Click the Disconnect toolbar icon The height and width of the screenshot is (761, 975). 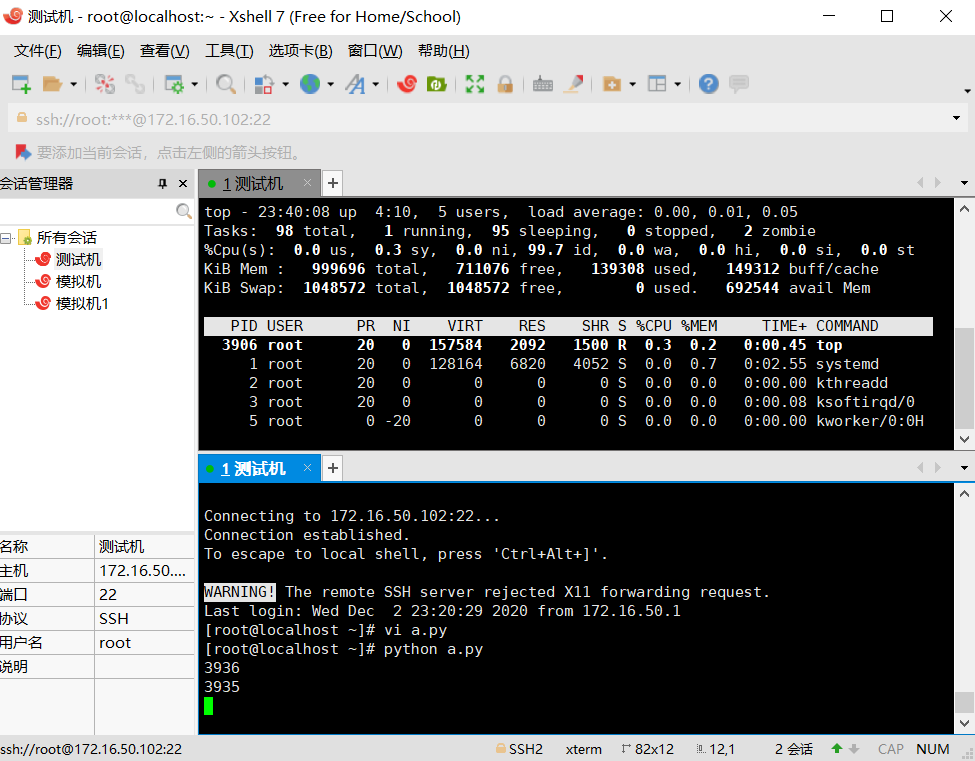tap(104, 84)
